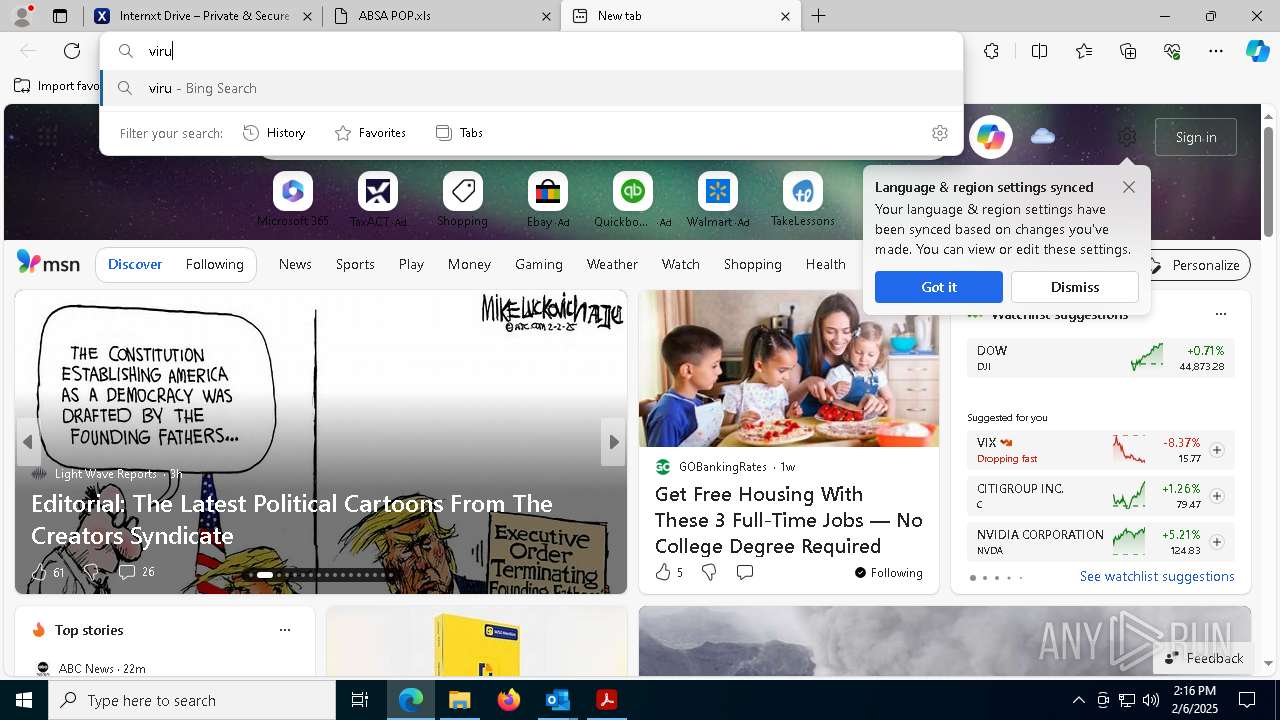Open comments on Free Housing article
This screenshot has height=720, width=1280.
tap(745, 572)
